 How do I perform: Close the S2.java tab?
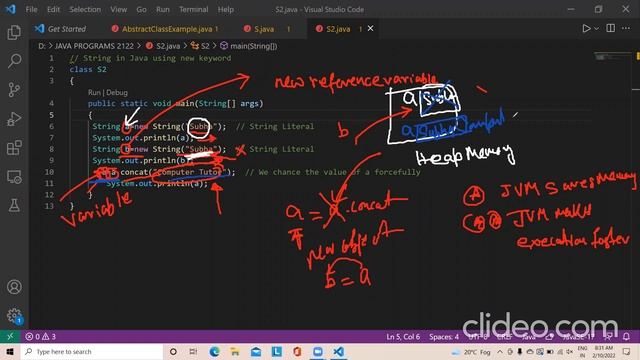point(370,29)
